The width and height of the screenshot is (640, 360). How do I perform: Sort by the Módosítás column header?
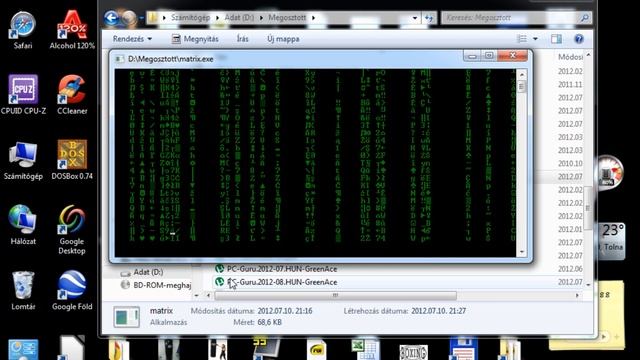[570, 57]
